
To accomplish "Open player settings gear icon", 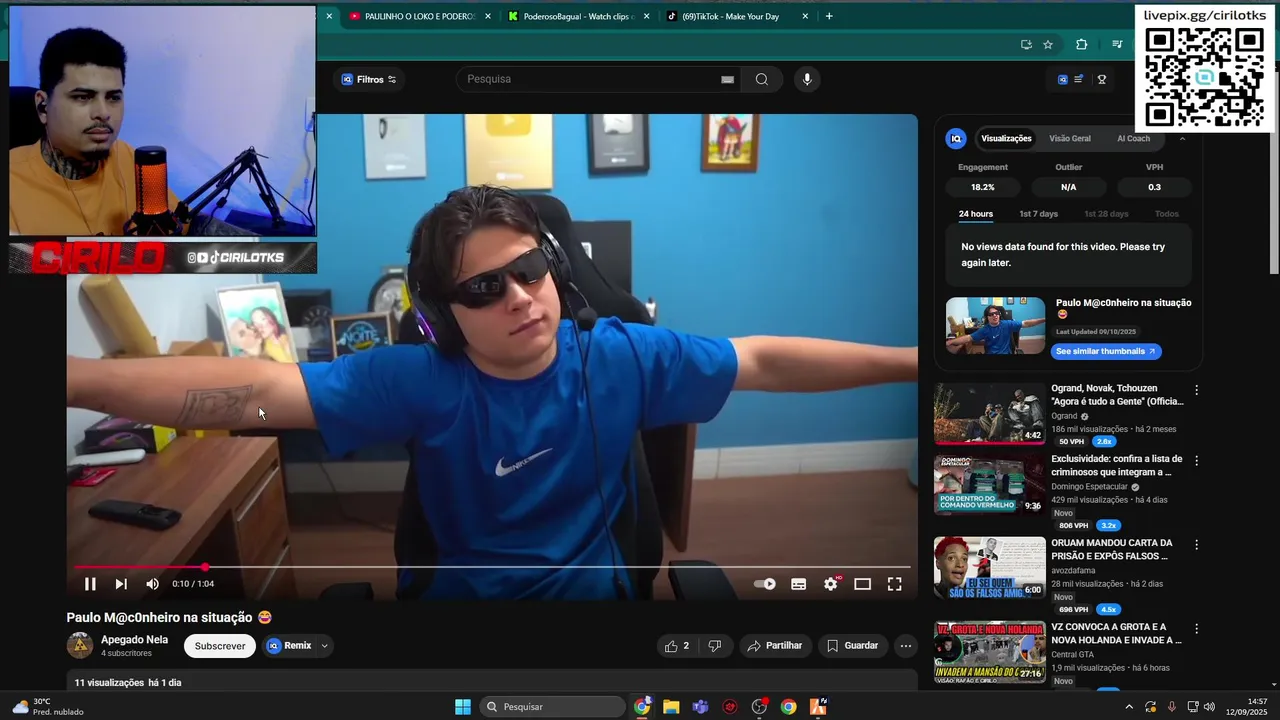I will pos(831,584).
